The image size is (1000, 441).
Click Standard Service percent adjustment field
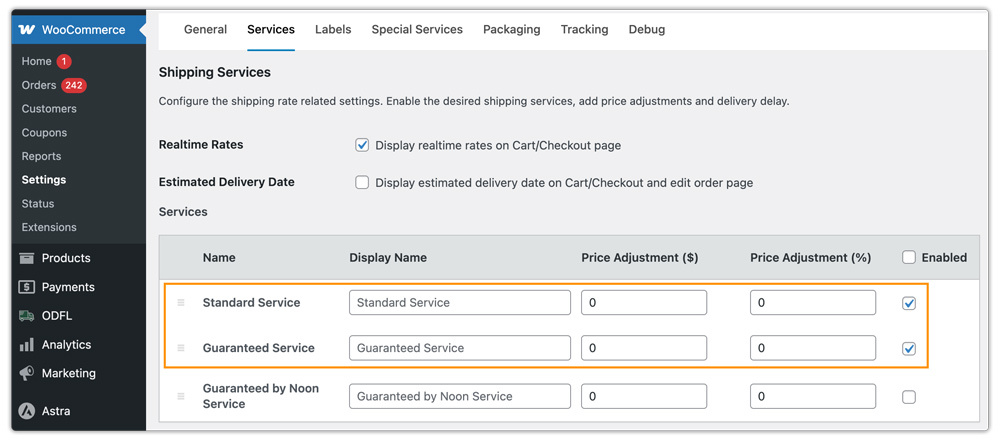[813, 303]
